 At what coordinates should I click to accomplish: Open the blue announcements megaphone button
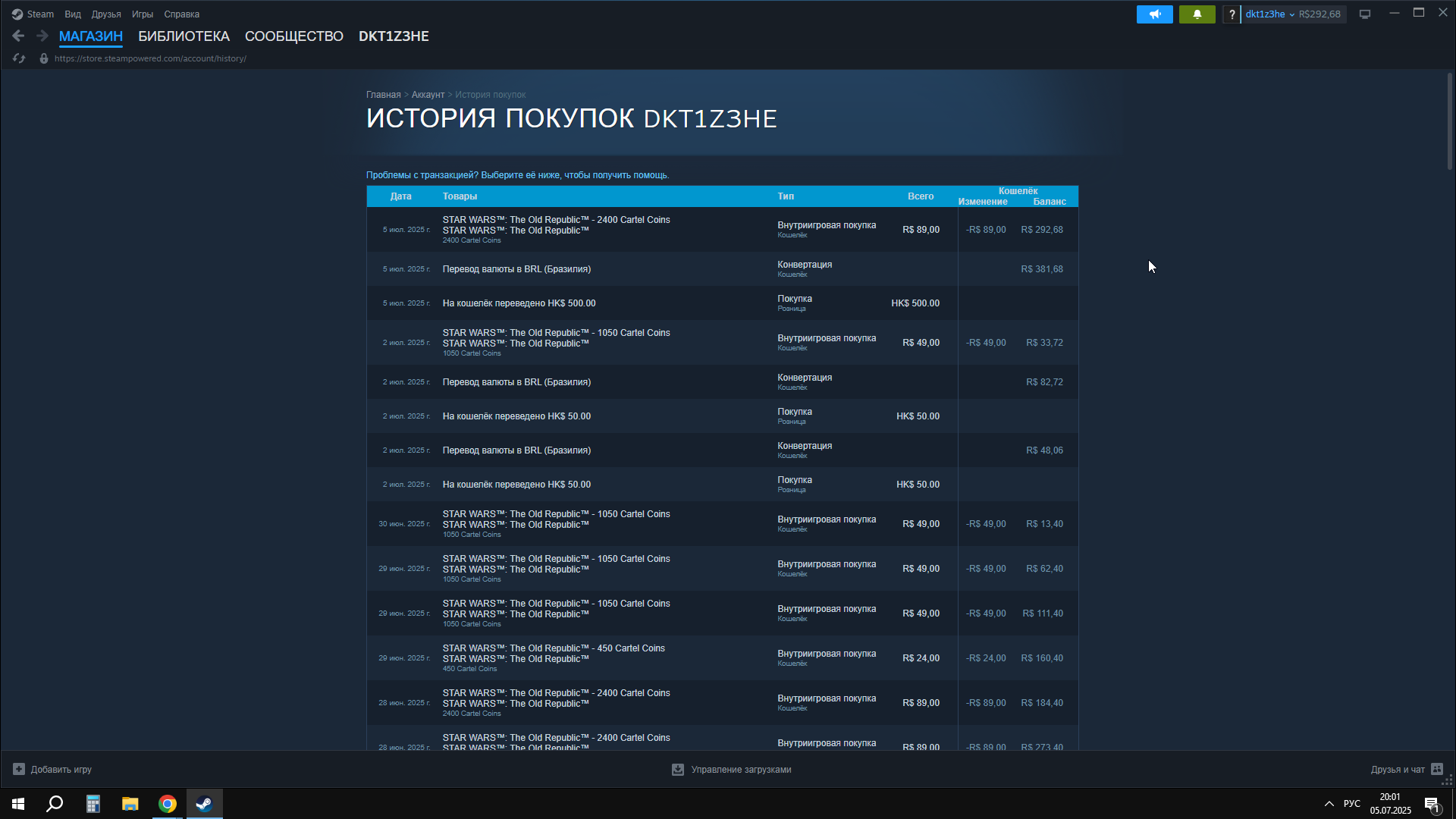(1154, 14)
